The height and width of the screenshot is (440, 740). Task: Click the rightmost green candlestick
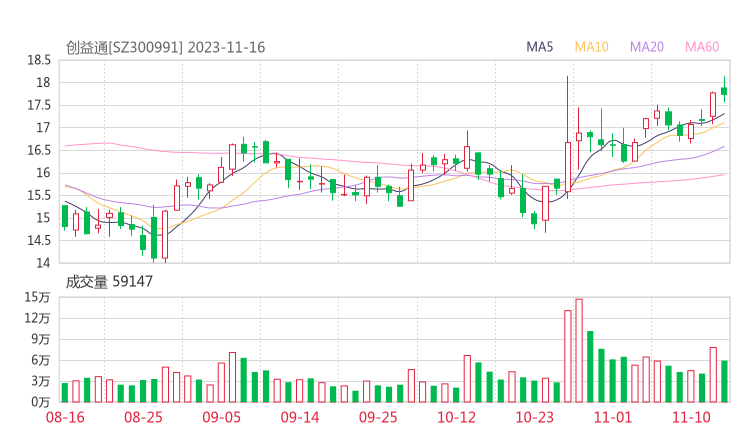(724, 91)
